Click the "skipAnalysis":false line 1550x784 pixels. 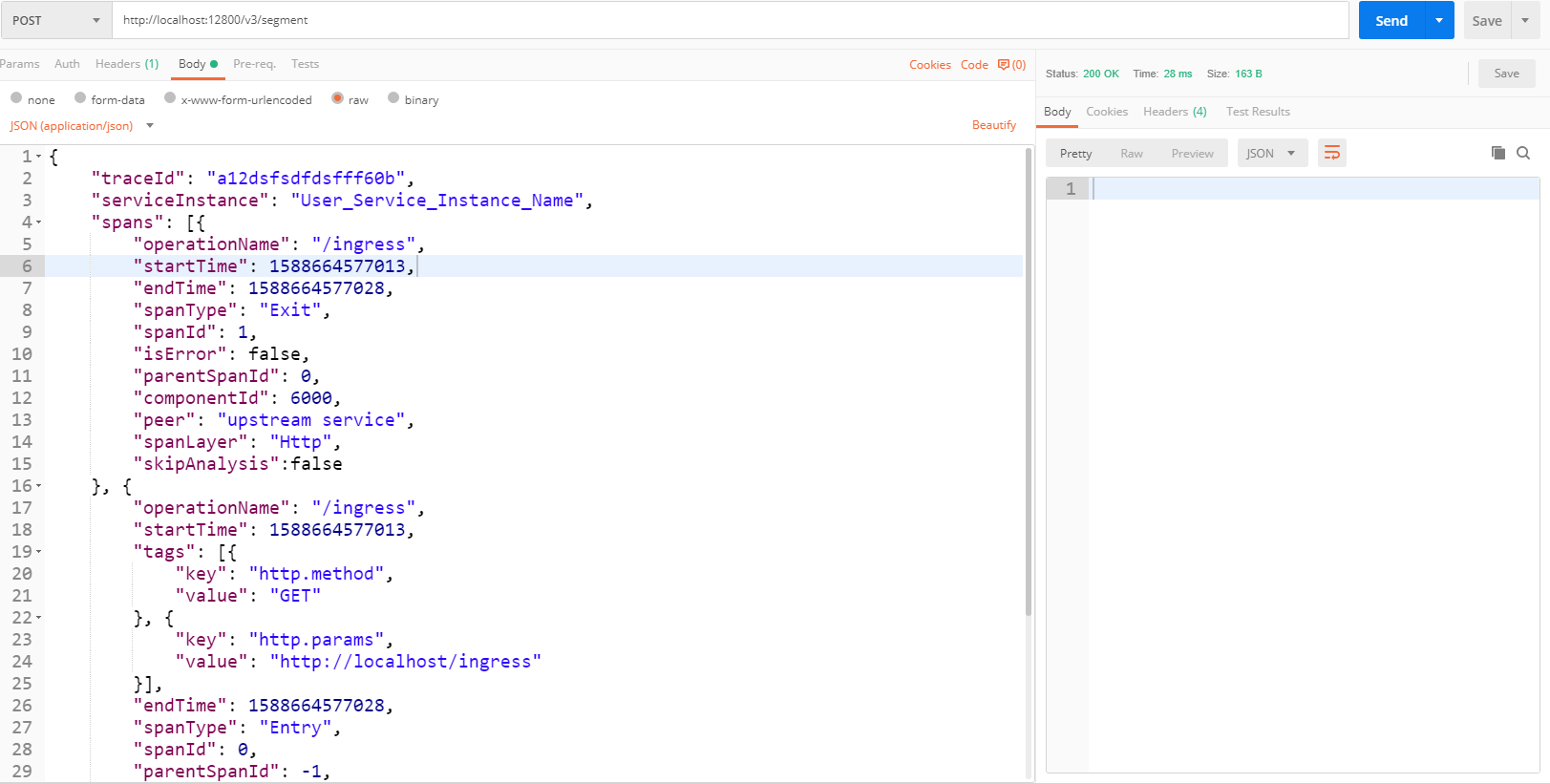point(238,464)
